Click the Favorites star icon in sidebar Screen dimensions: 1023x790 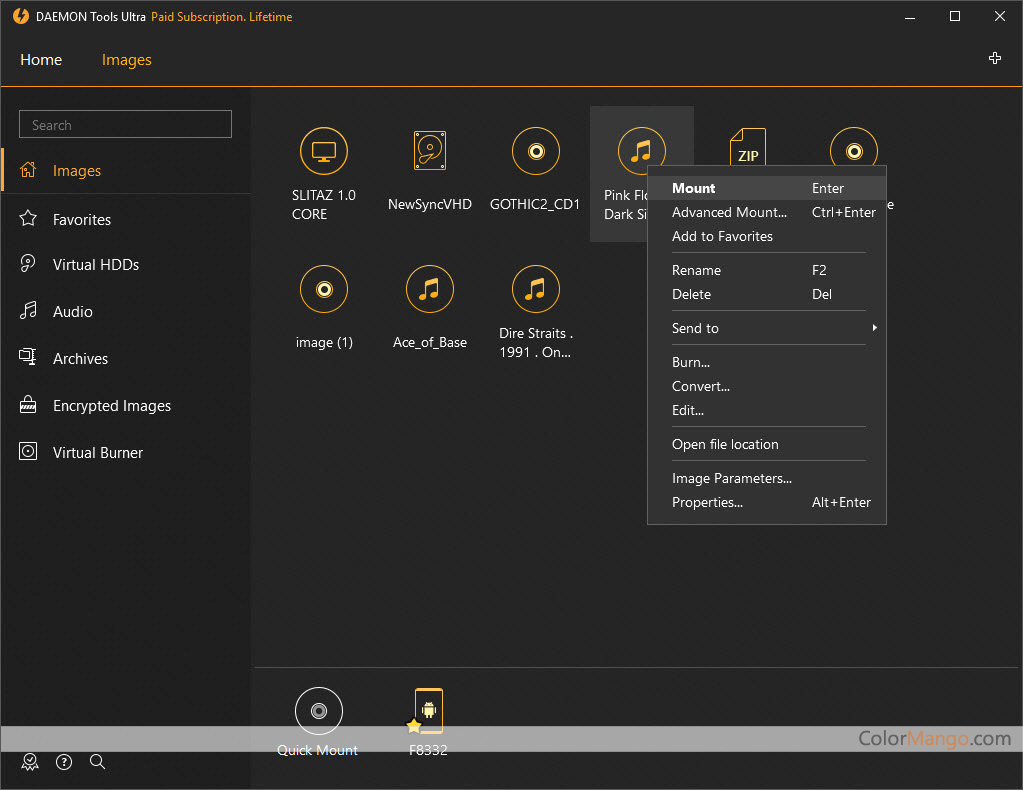point(28,219)
